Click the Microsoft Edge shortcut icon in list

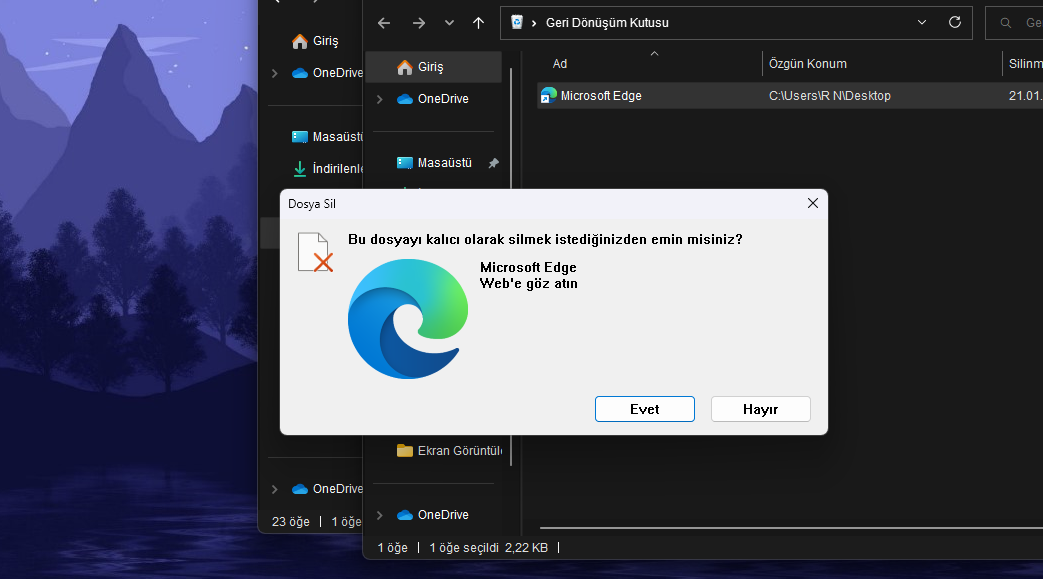click(548, 96)
